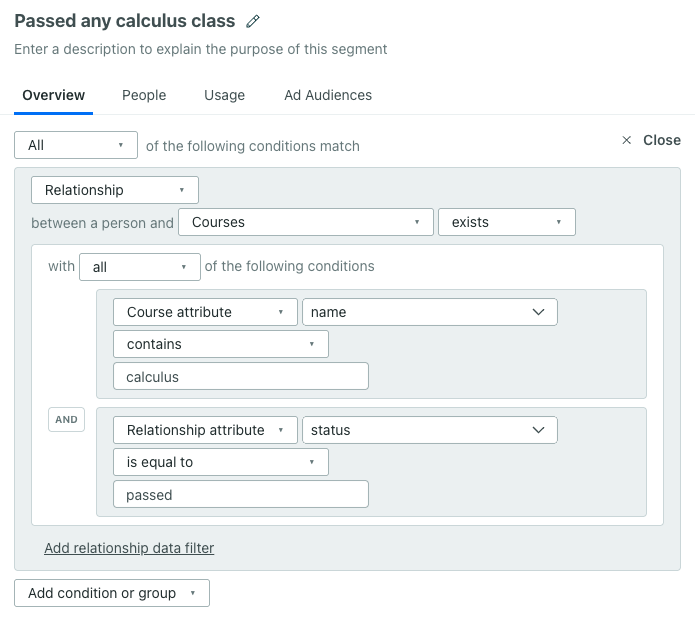695x619 pixels.
Task: Change the contains operator dropdown
Action: 220,344
